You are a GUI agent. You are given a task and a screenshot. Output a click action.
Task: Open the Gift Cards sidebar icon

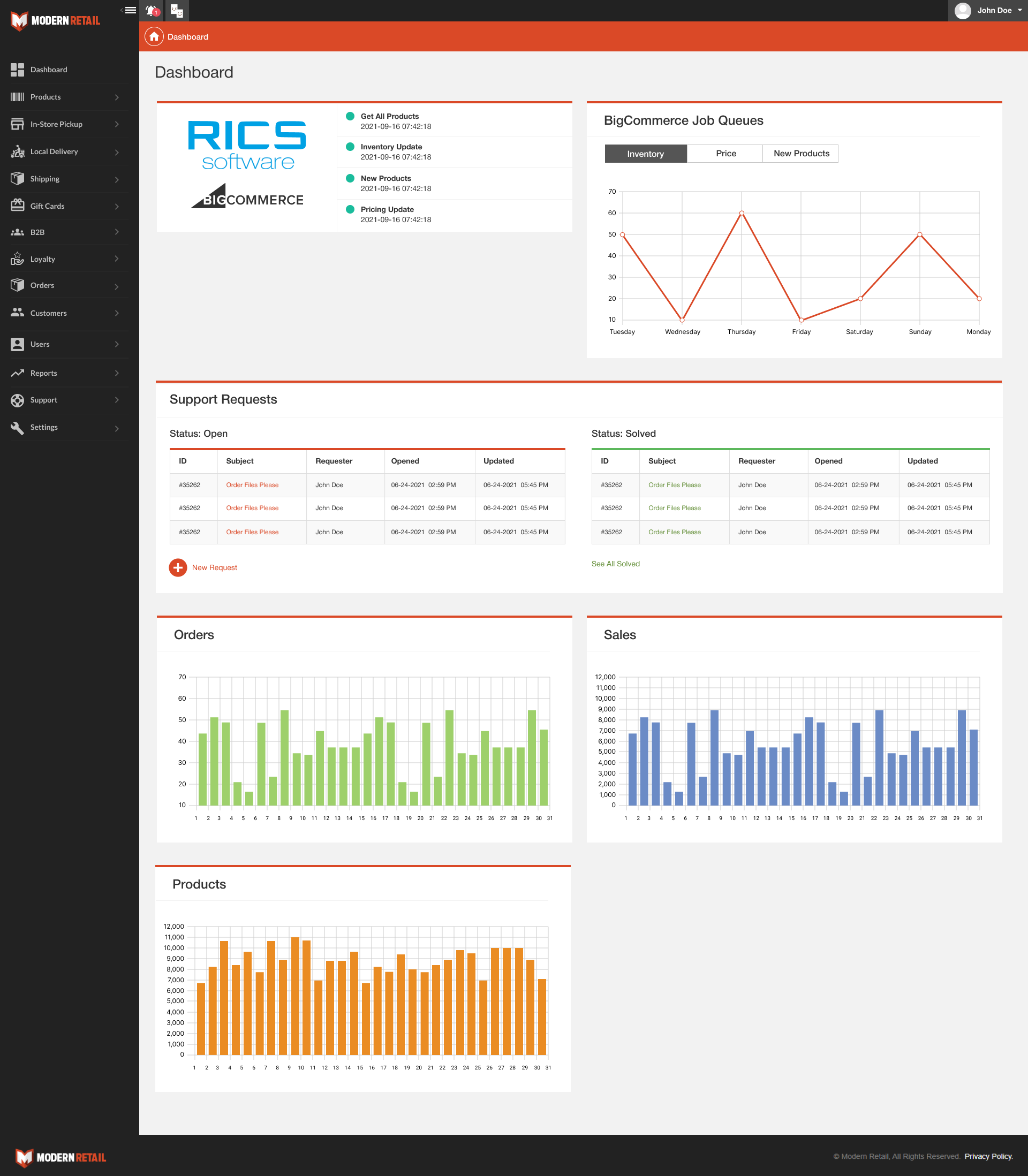(x=18, y=206)
